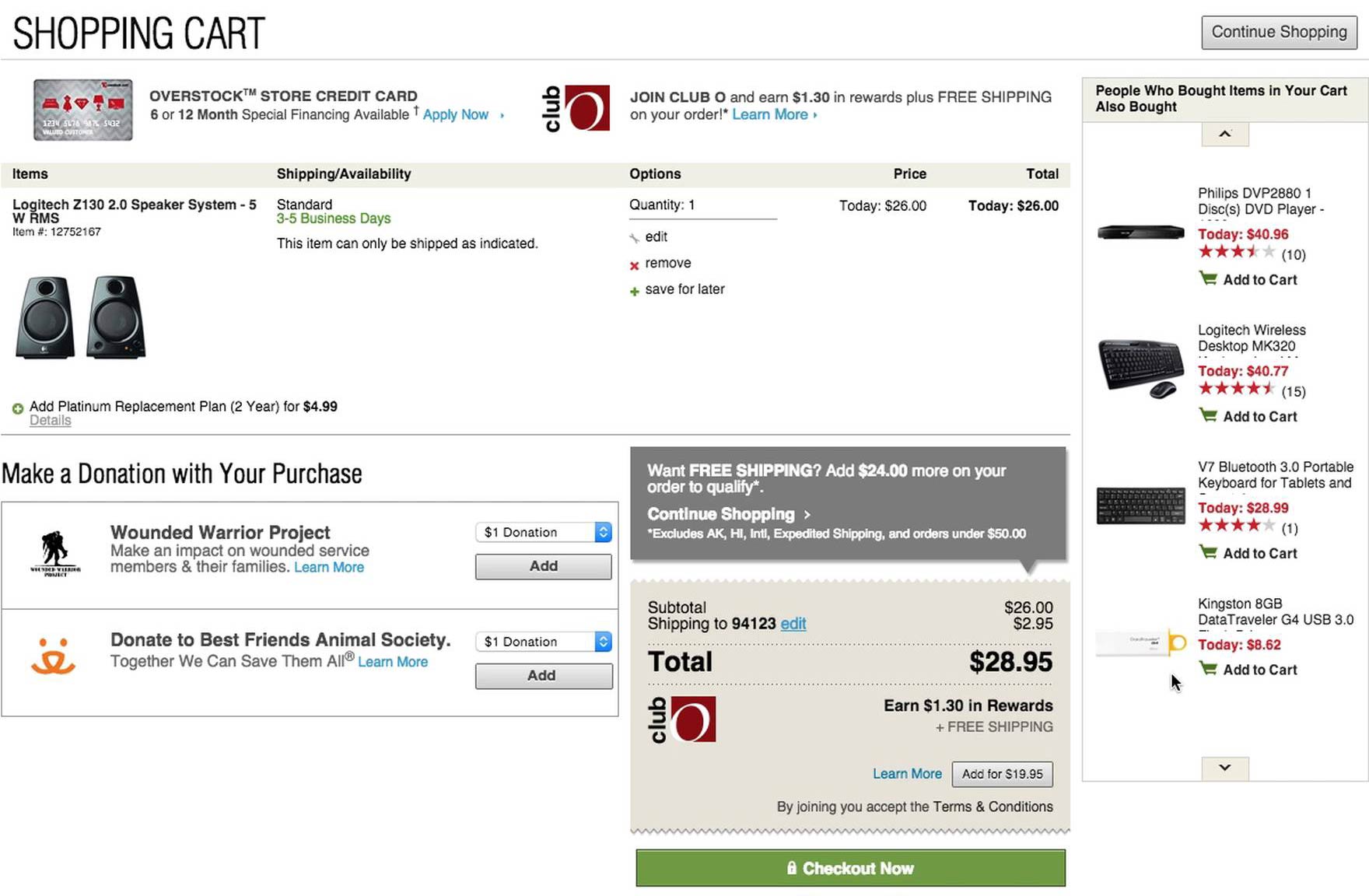This screenshot has width=1369, height=896.
Task: Click the red remove X icon
Action: pyautogui.click(x=634, y=265)
